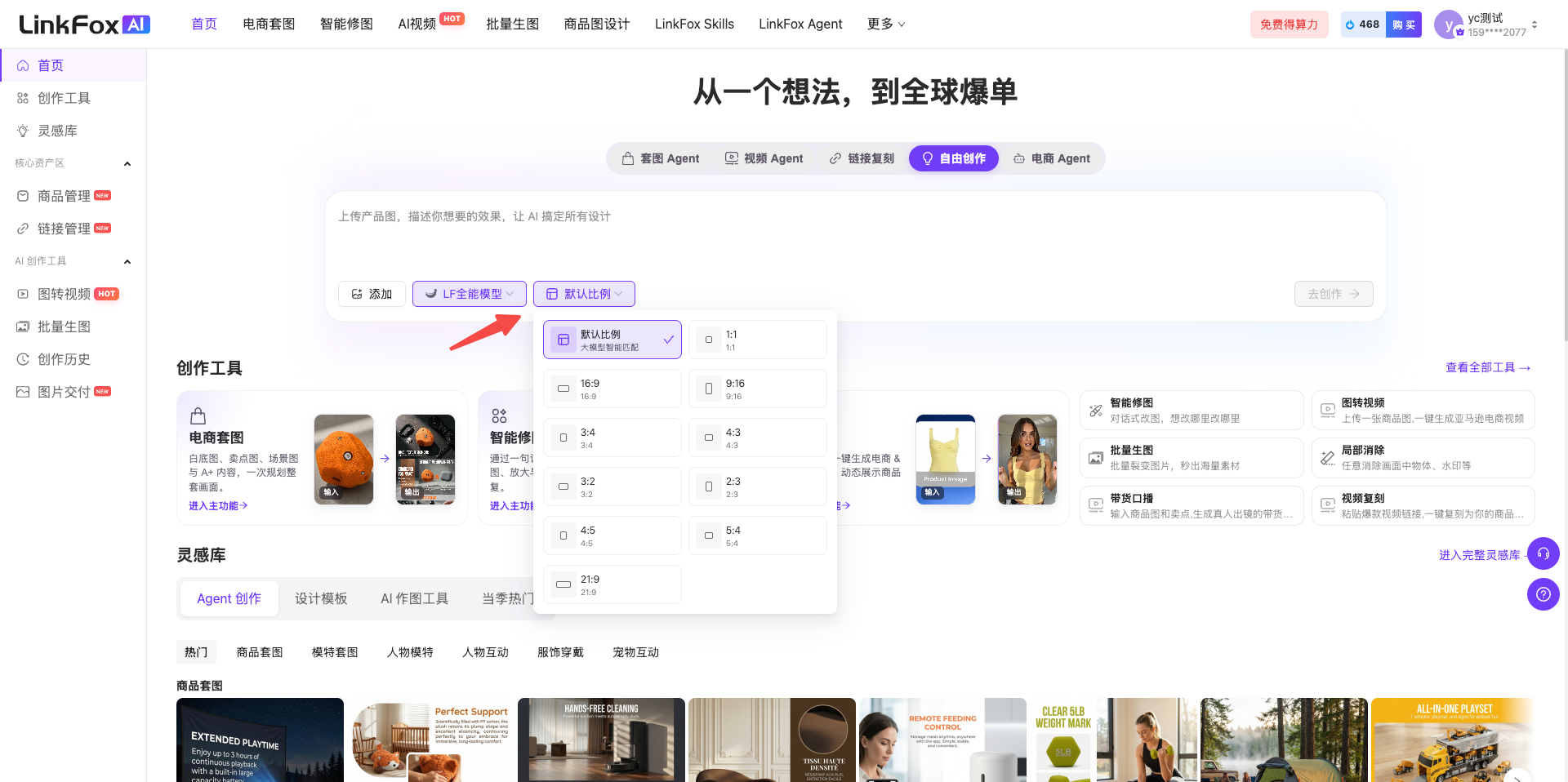
Task: Click the question mark help button
Action: coord(1543,594)
